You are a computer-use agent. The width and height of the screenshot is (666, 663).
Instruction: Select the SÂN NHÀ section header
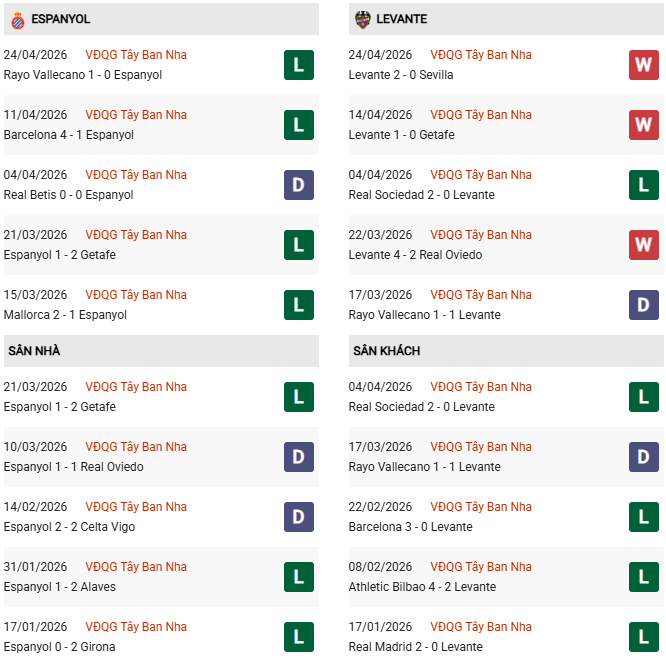pyautogui.click(x=34, y=351)
